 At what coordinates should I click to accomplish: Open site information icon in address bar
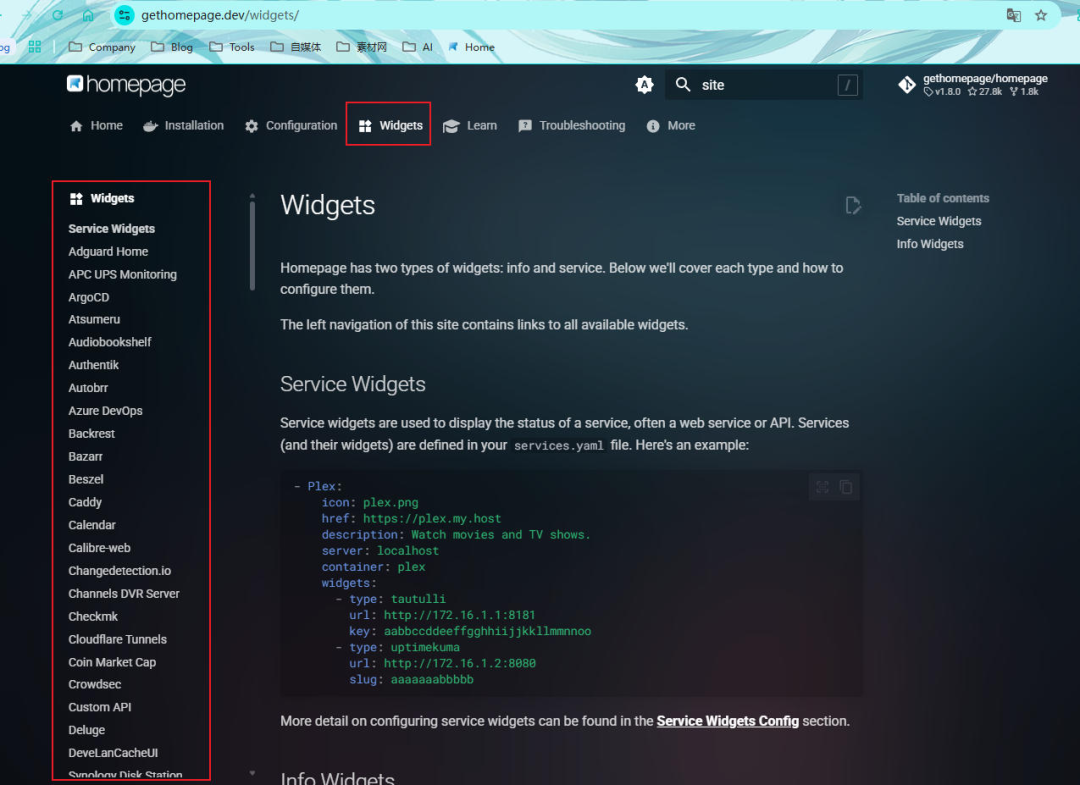125,15
